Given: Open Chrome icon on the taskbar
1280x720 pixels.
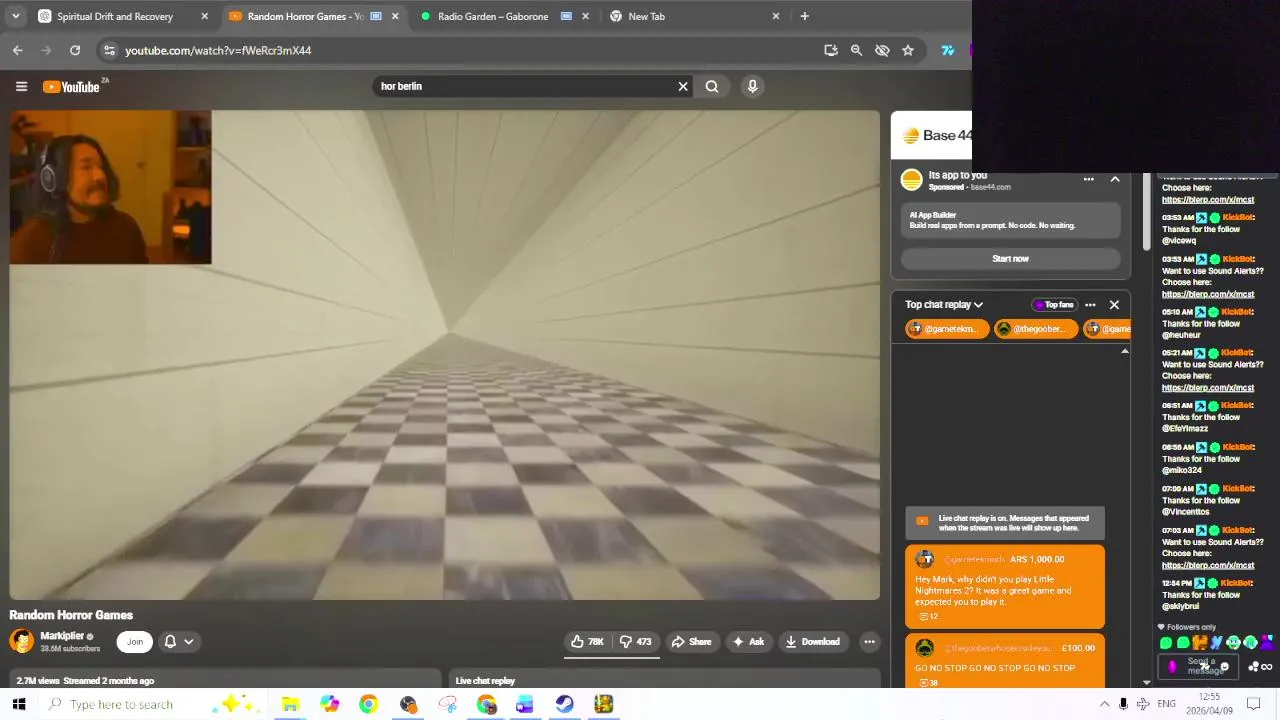Looking at the screenshot, I should coord(368,704).
